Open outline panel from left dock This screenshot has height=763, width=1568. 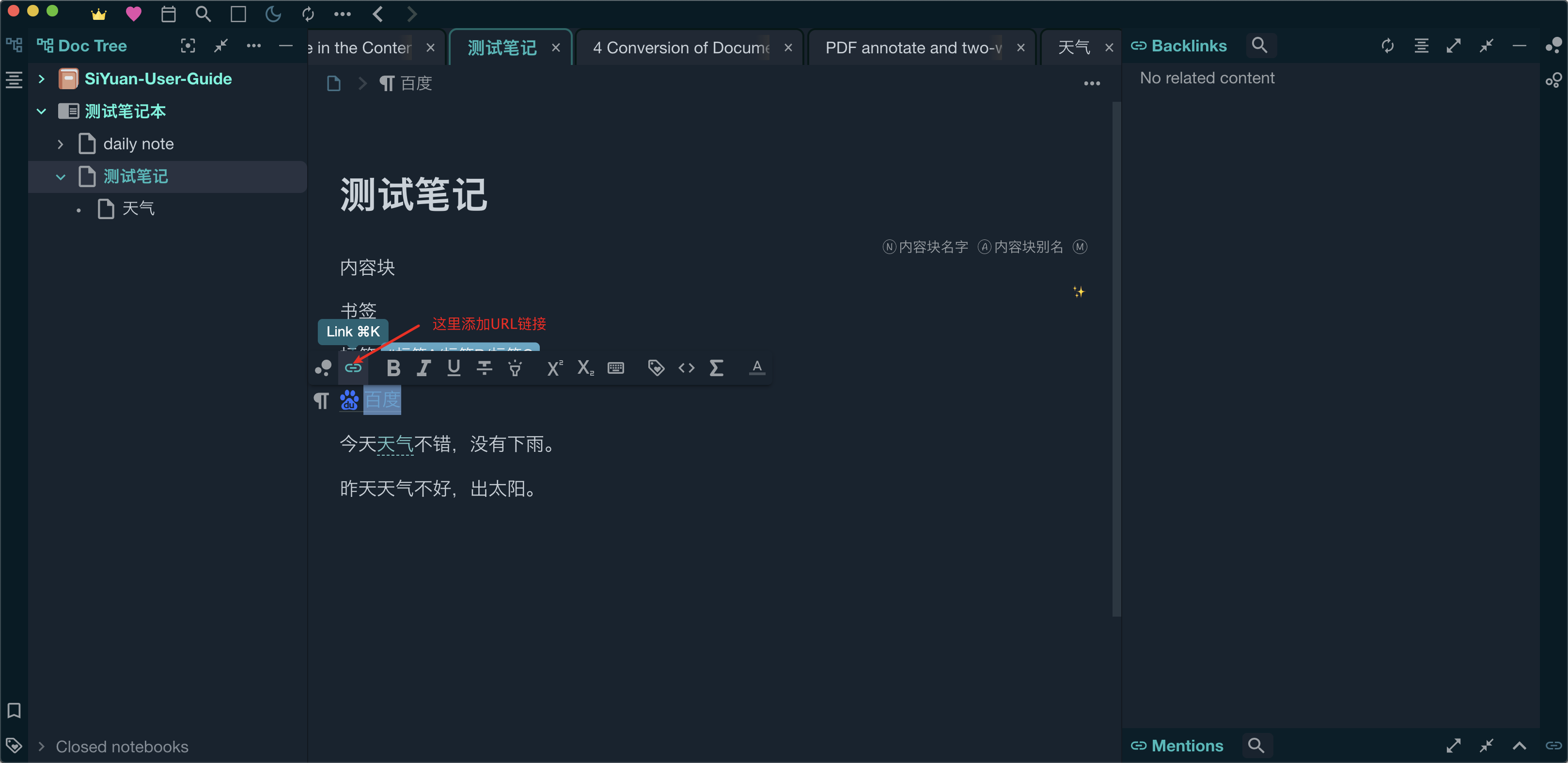coord(14,80)
